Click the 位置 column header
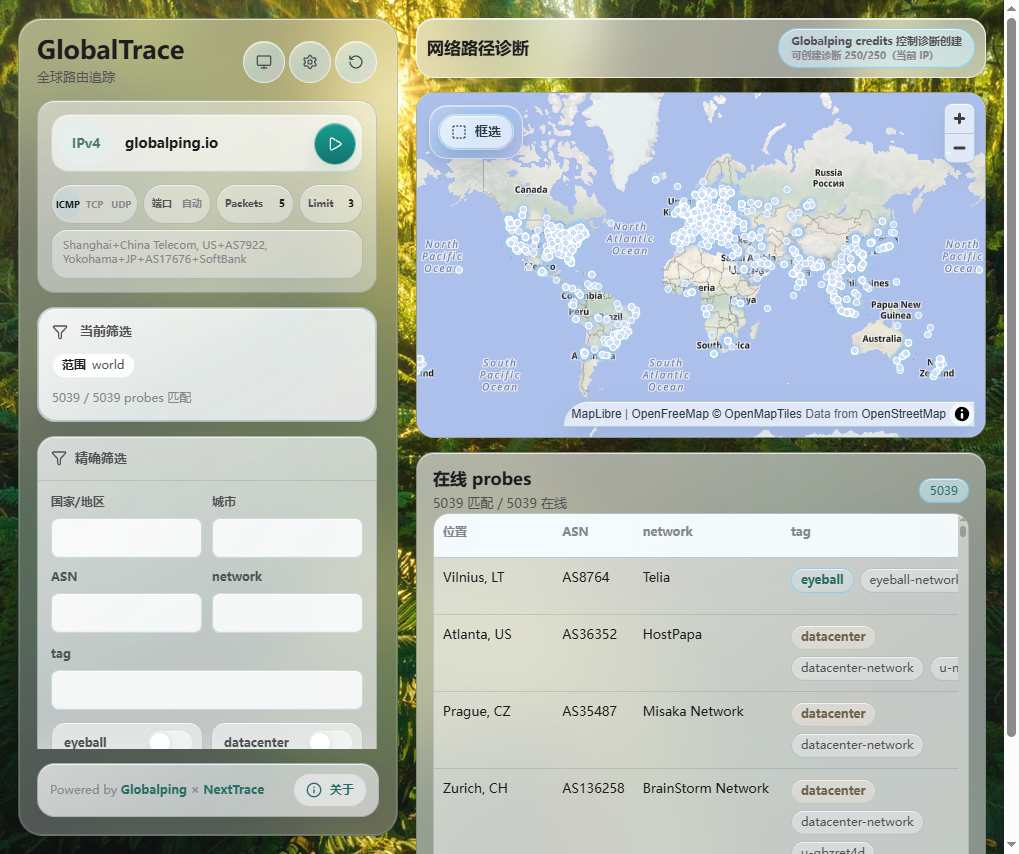 tap(455, 532)
